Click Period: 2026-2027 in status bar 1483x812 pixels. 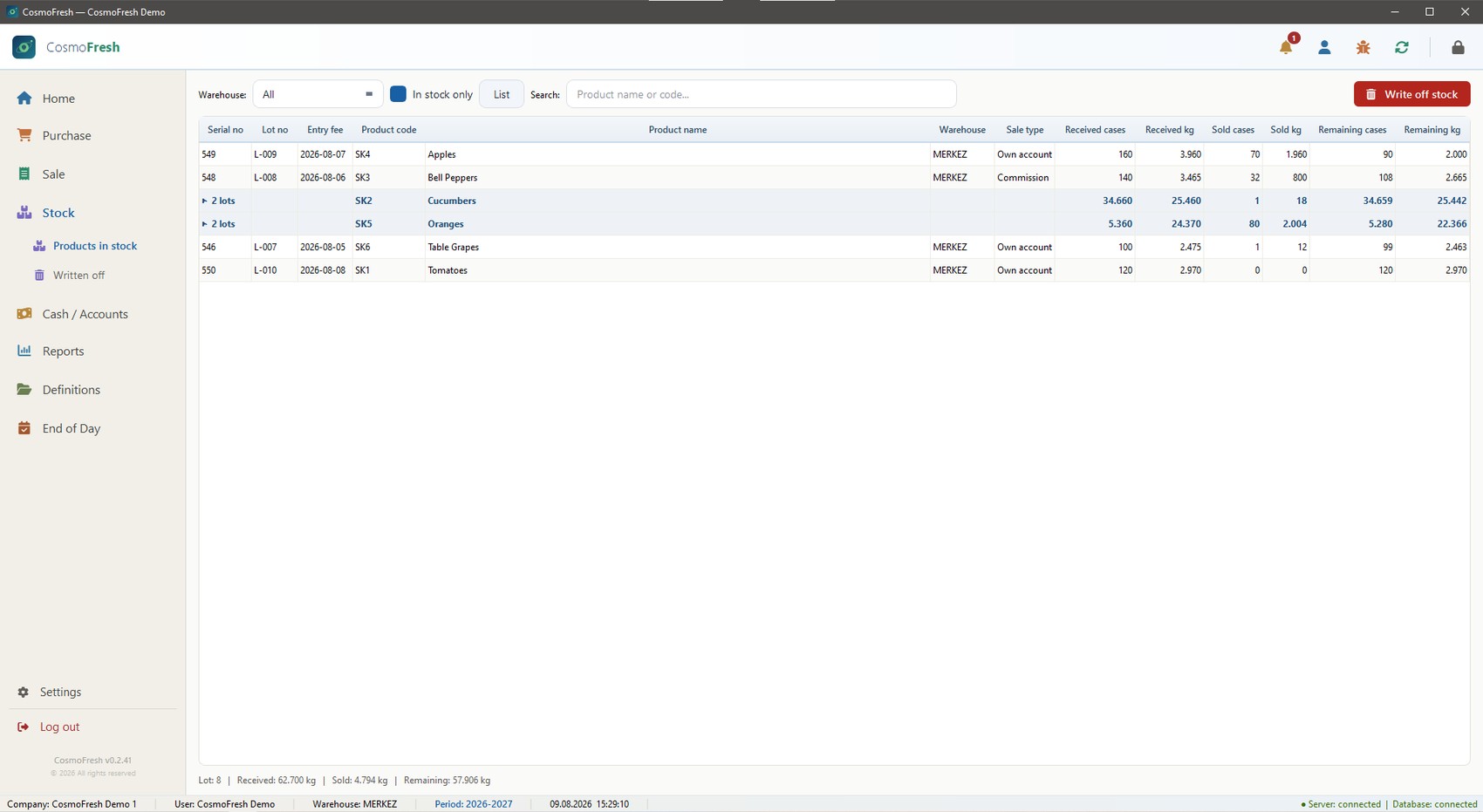[473, 804]
